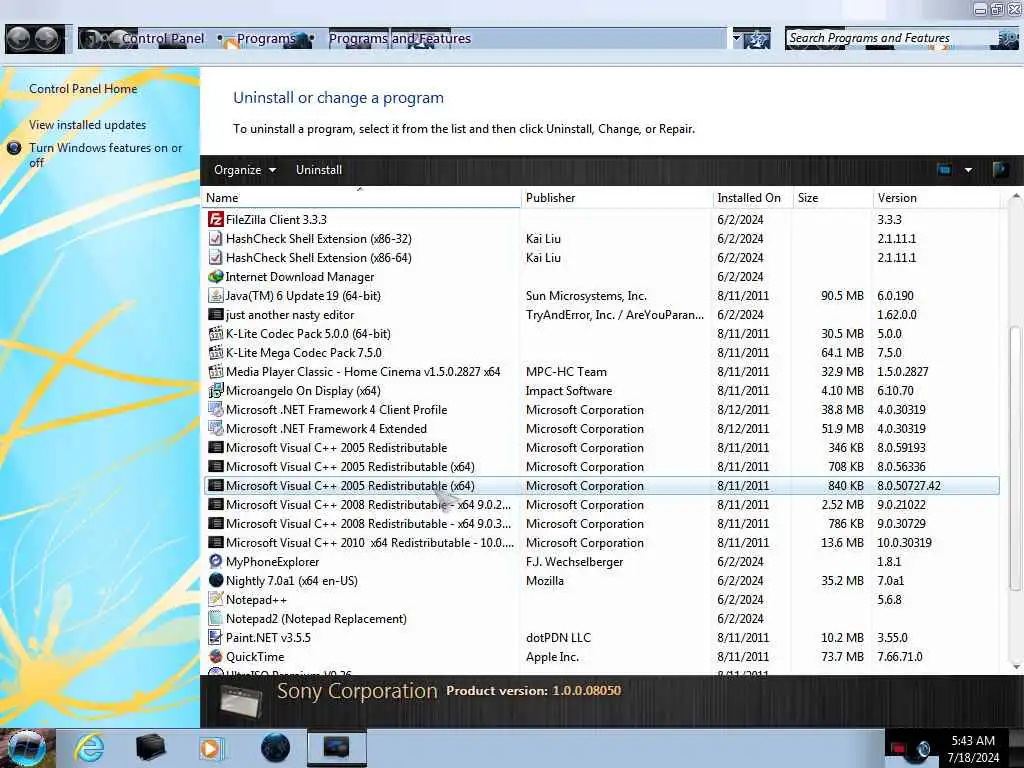The height and width of the screenshot is (768, 1024).
Task: Click the Mozilla publisher cell
Action: click(545, 580)
